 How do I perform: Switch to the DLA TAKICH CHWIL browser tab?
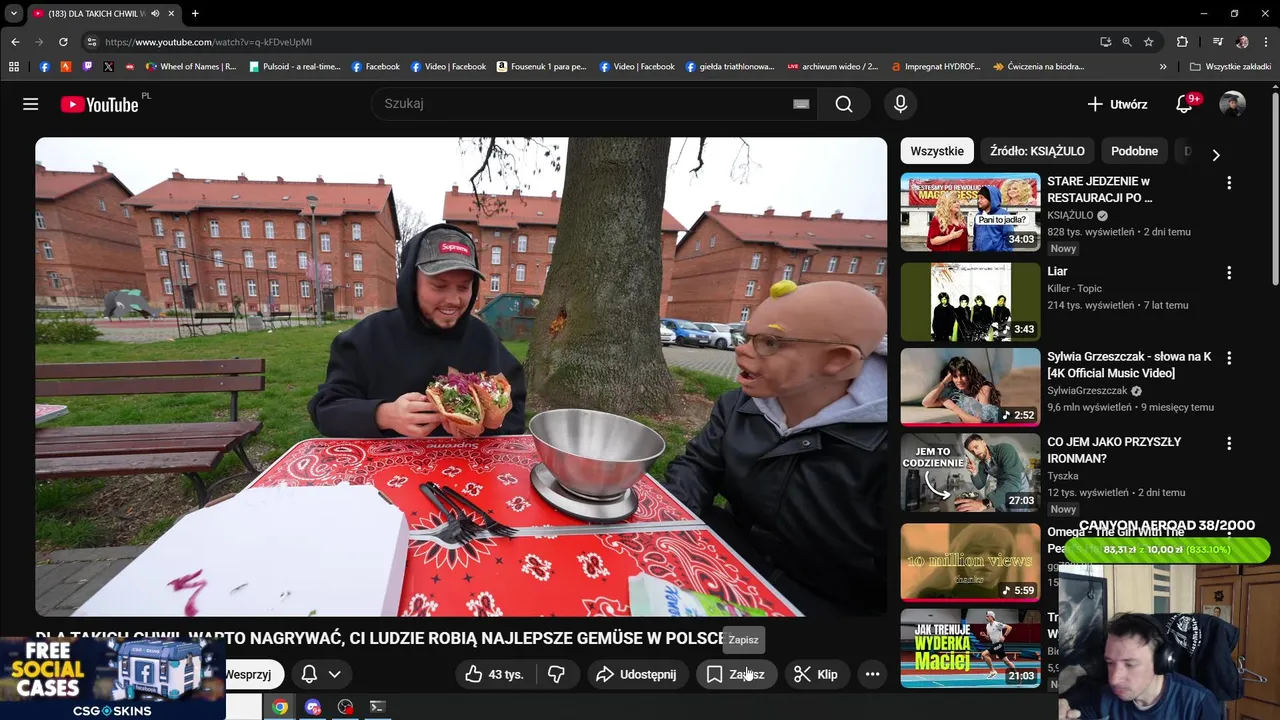[103, 13]
